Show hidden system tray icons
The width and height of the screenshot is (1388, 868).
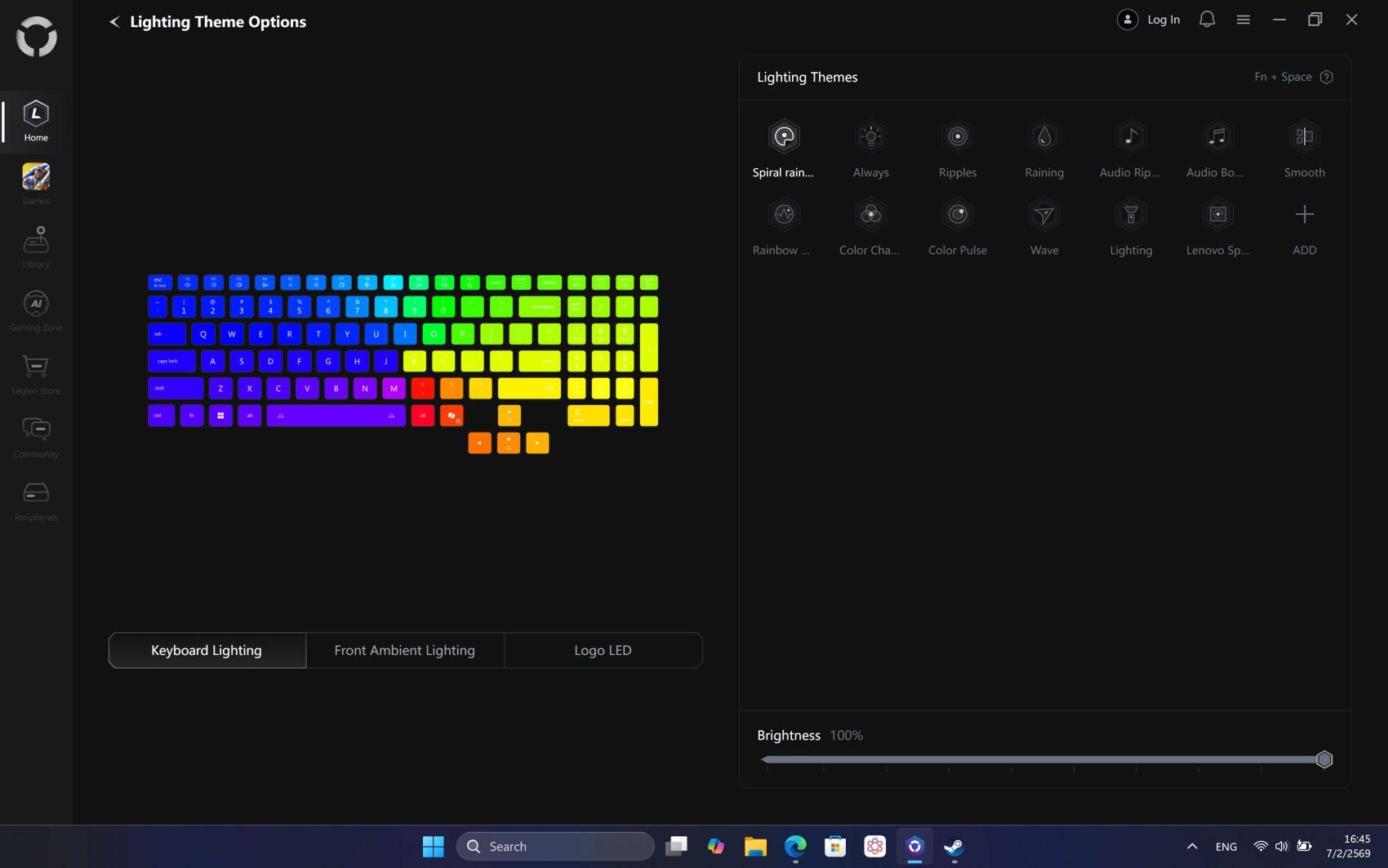1192,847
